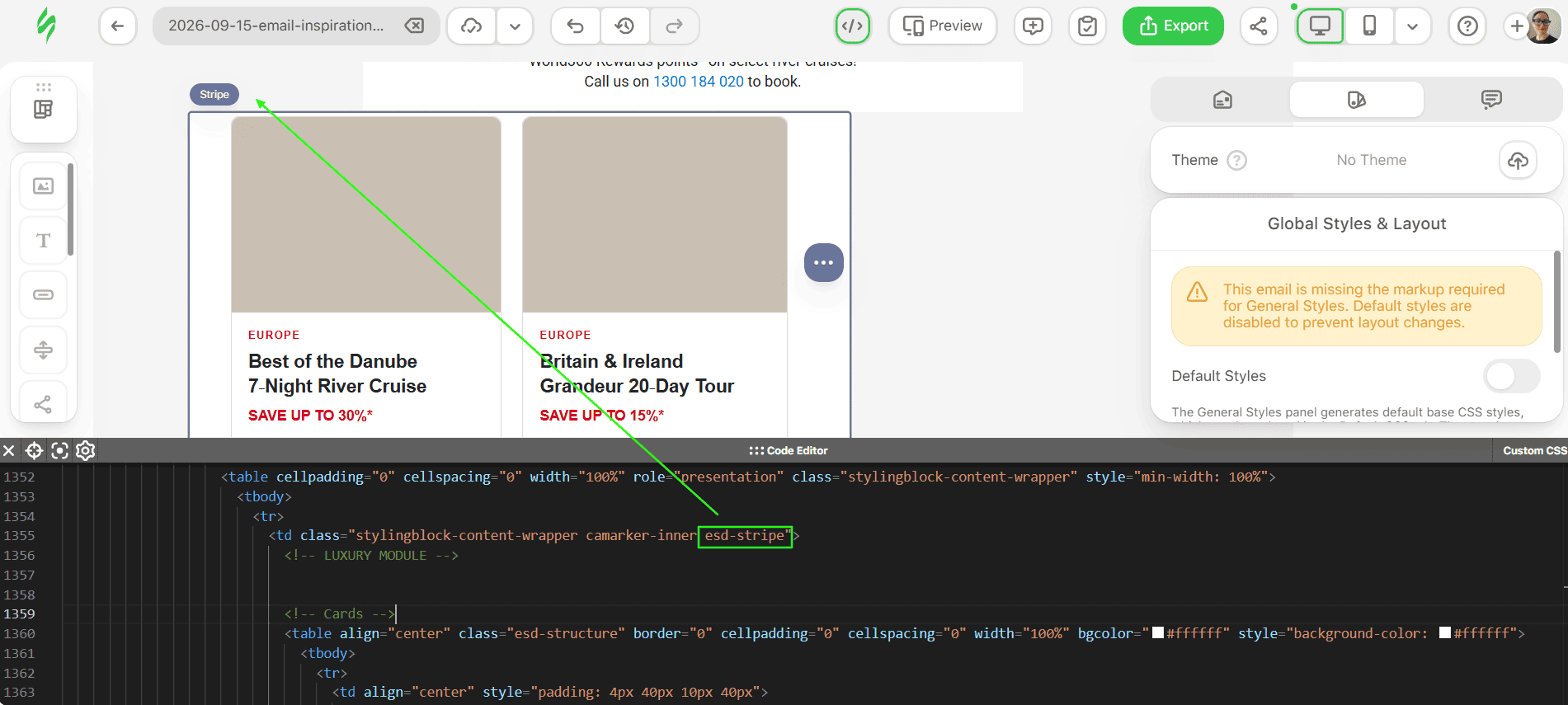Go back using the left arrow button
Image resolution: width=1568 pixels, height=705 pixels.
click(x=118, y=26)
